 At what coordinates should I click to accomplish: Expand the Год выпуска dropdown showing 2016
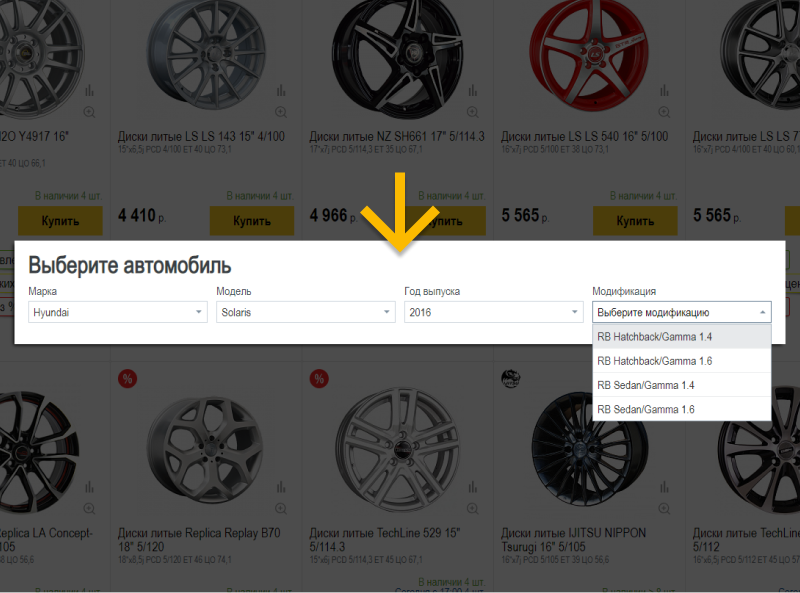pyautogui.click(x=493, y=313)
